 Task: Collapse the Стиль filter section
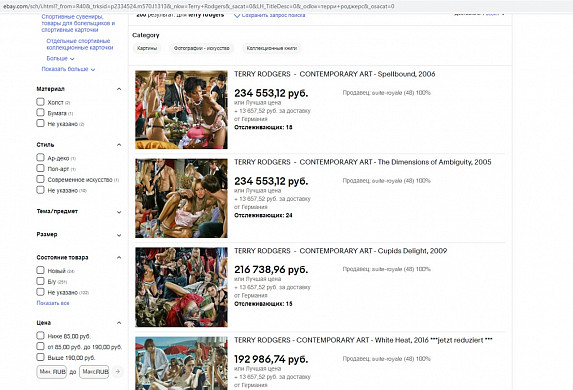point(119,145)
